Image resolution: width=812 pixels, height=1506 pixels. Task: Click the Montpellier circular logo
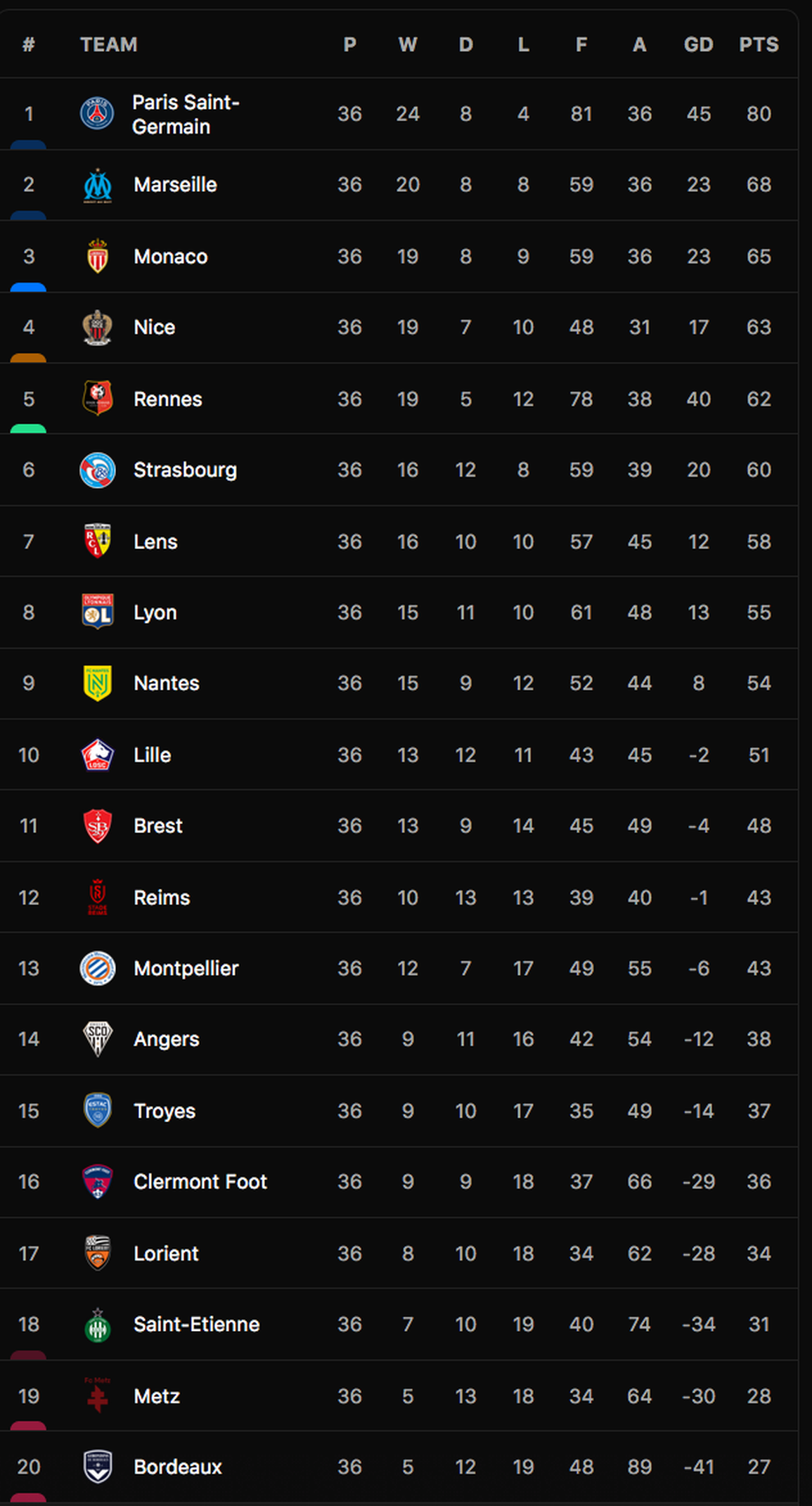point(97,968)
